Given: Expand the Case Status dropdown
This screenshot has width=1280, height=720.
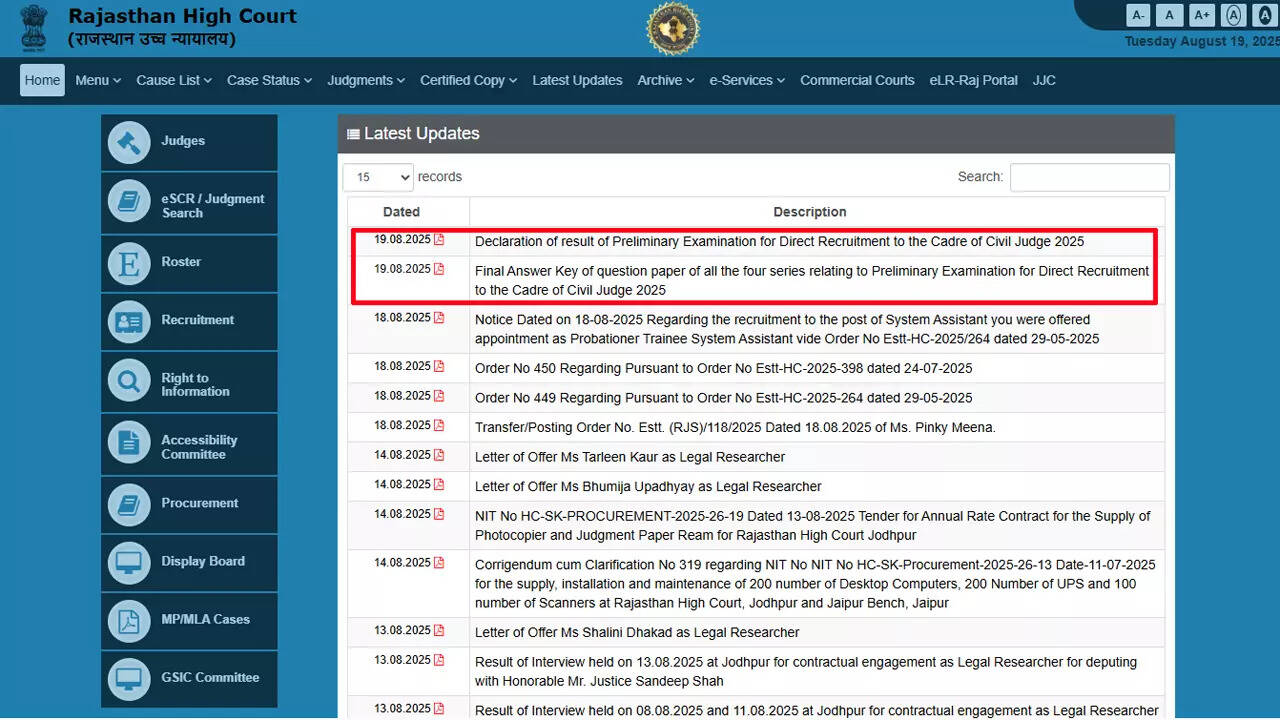Looking at the screenshot, I should [x=269, y=80].
